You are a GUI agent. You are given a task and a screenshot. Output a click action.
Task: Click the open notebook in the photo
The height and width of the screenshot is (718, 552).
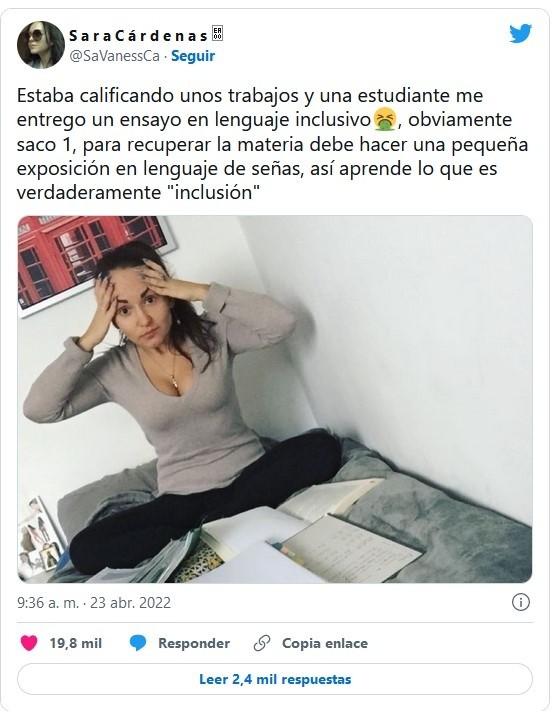tap(346, 547)
